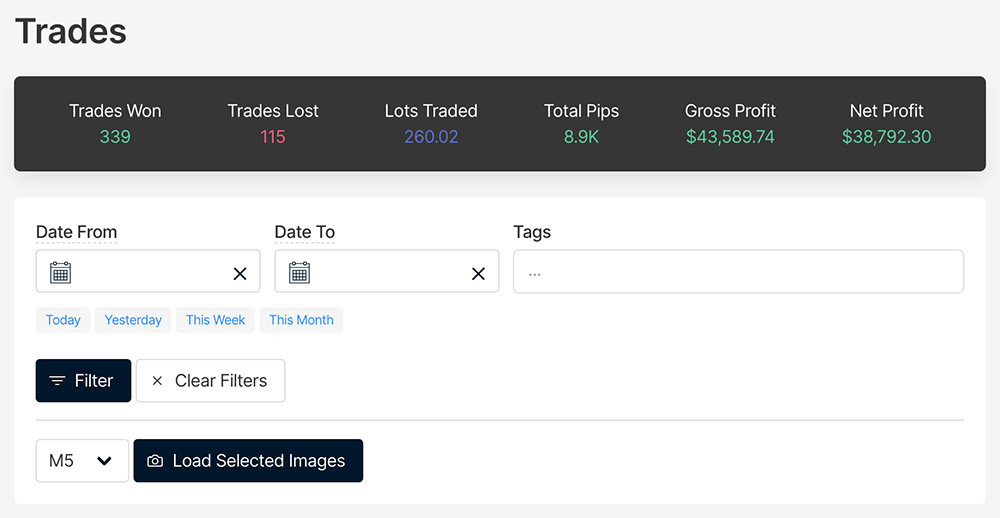Expand the M5 timeframe dropdown arrow
Image resolution: width=1000 pixels, height=518 pixels.
[x=104, y=461]
